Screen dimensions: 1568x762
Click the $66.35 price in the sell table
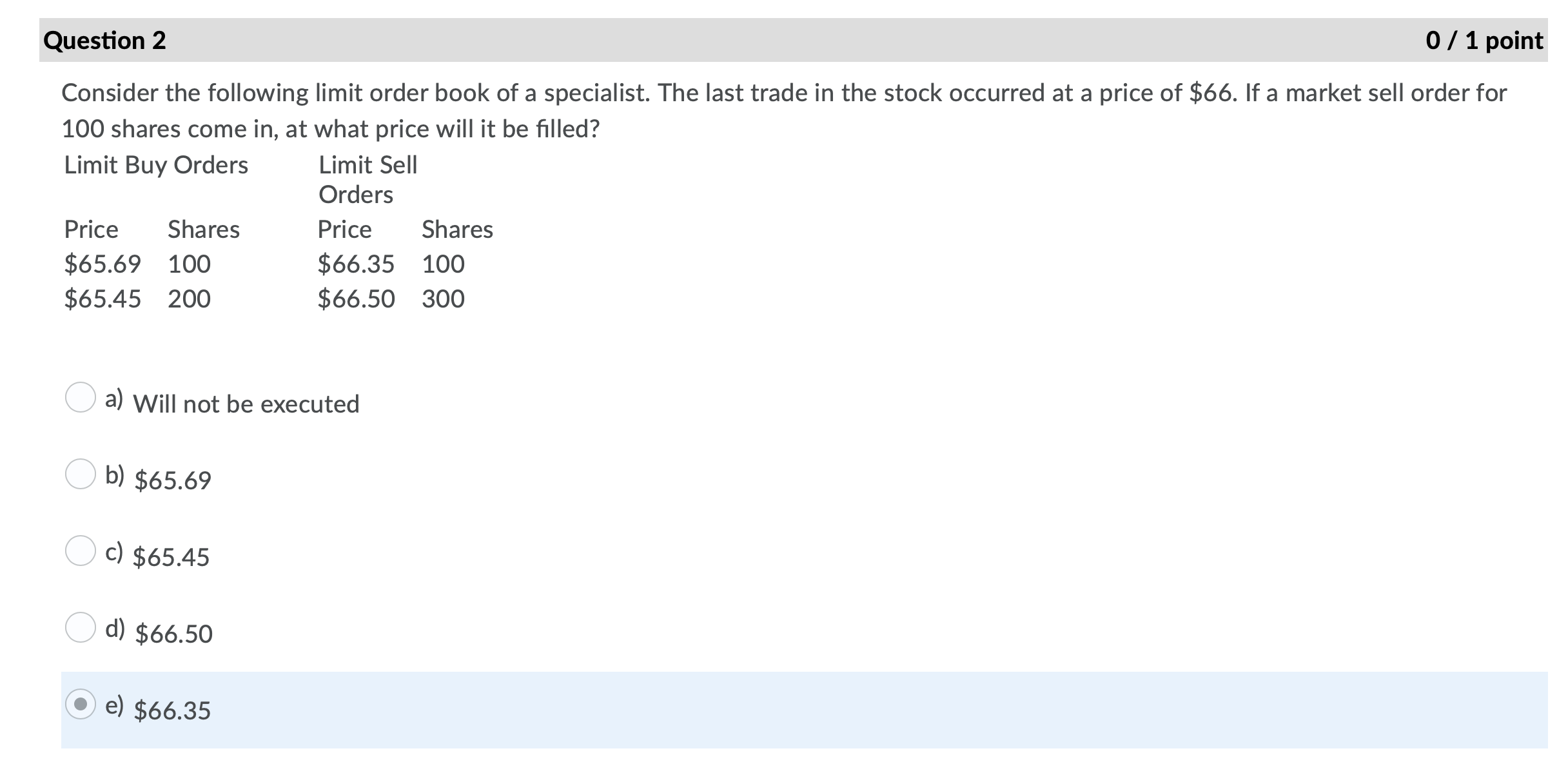pos(355,264)
